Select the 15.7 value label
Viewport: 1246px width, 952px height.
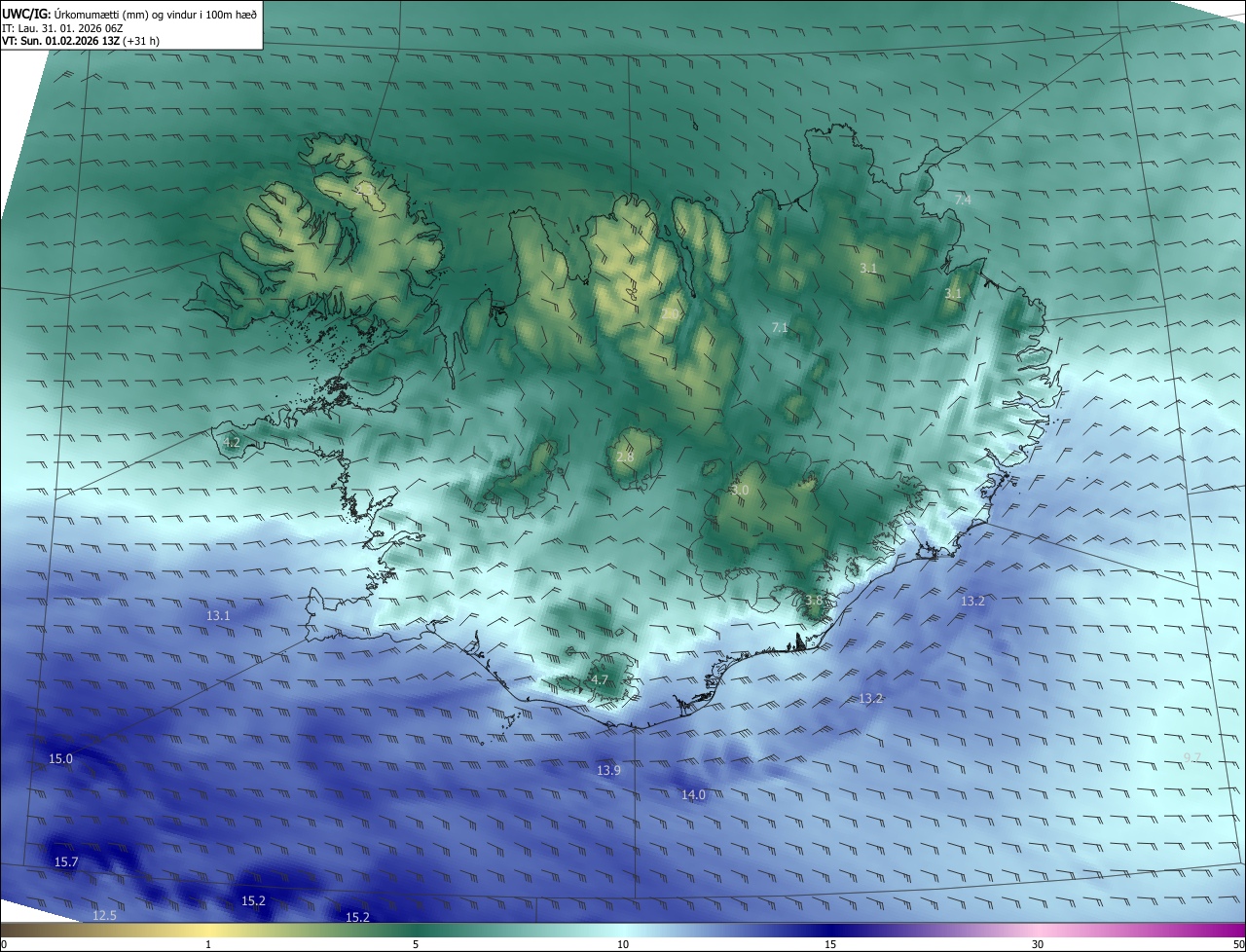pos(66,861)
